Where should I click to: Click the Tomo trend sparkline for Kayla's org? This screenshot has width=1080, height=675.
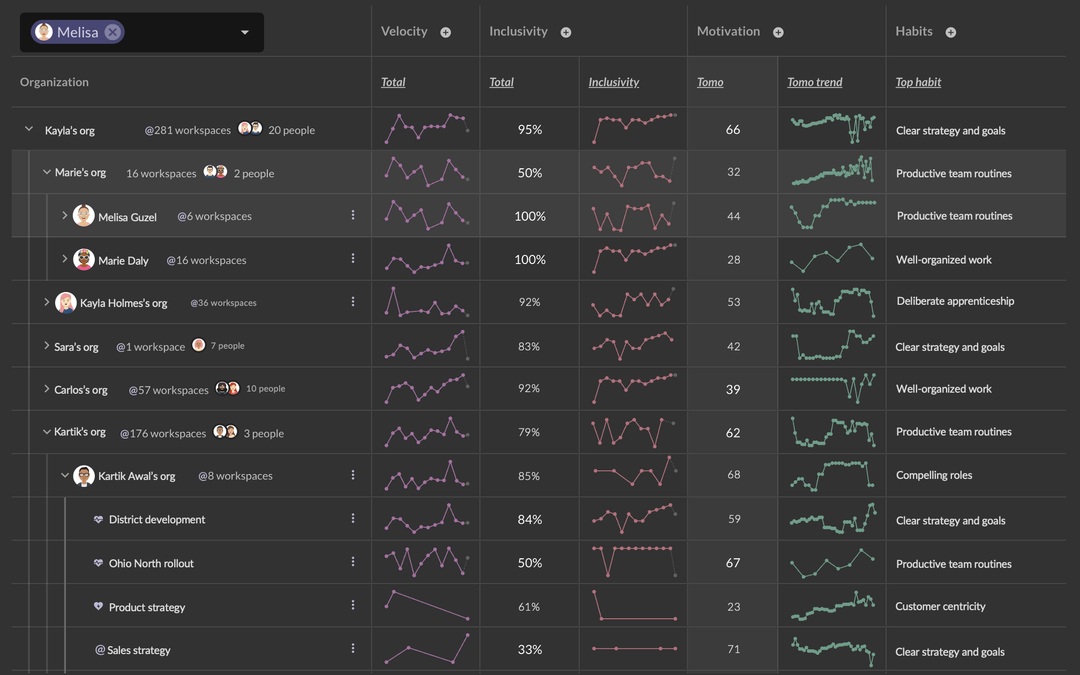click(x=833, y=128)
